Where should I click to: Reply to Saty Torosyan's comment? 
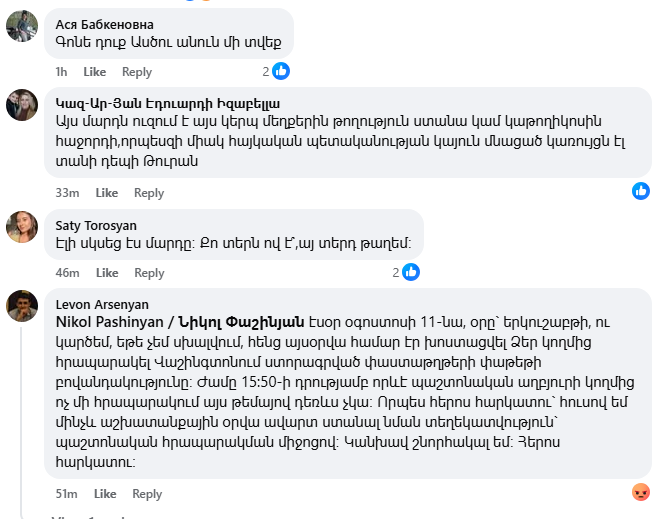[149, 273]
